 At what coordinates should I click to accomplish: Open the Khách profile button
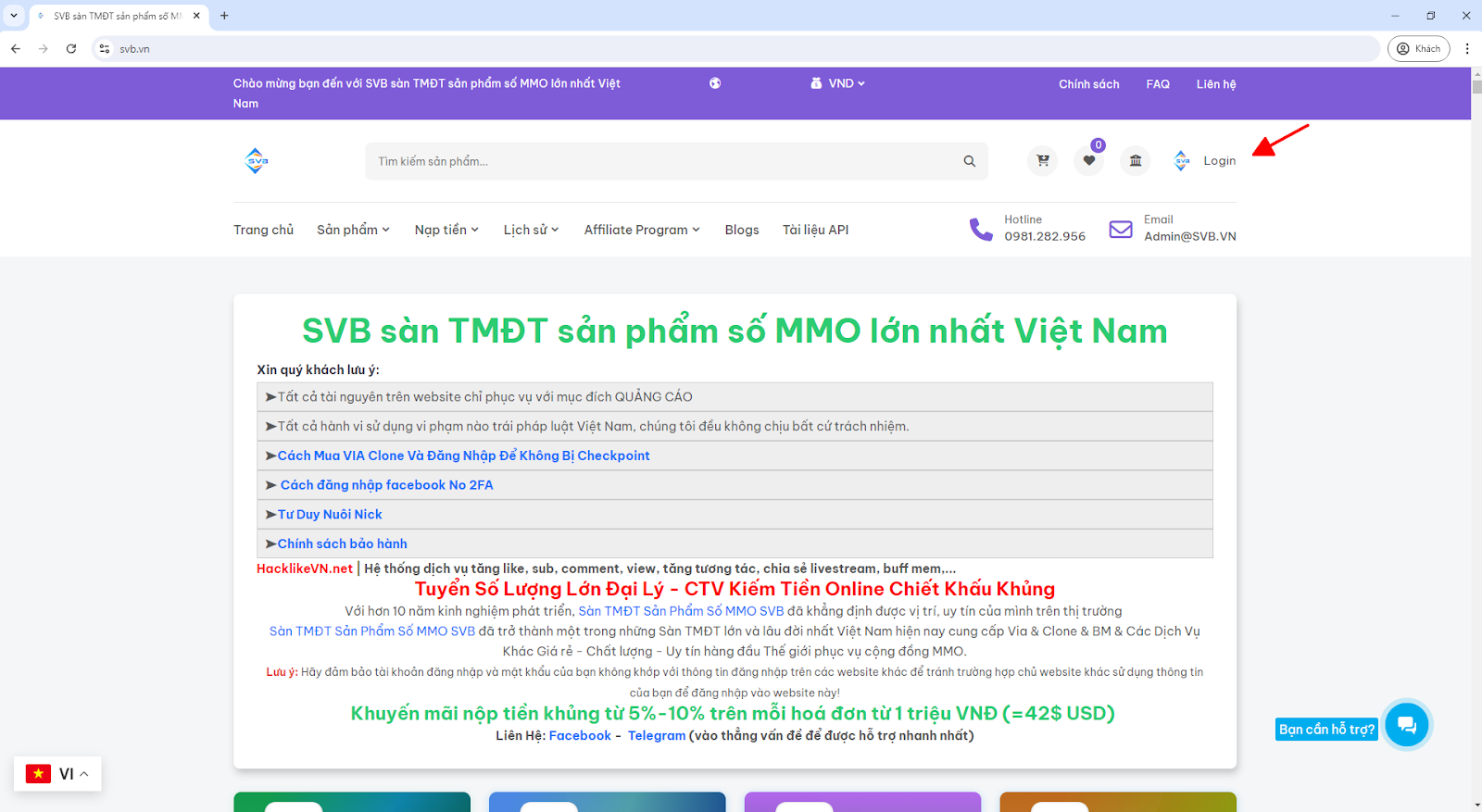coord(1418,49)
